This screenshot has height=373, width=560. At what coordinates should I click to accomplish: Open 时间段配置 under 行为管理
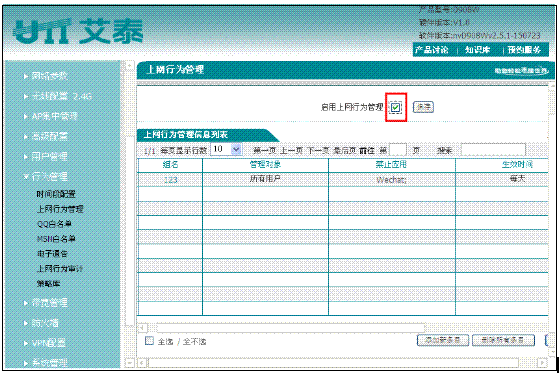56,194
